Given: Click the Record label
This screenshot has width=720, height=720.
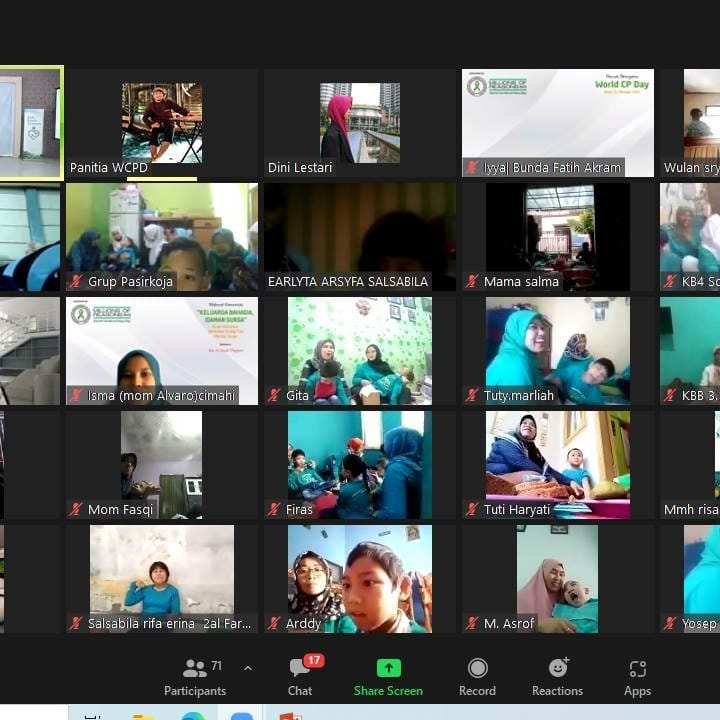Looking at the screenshot, I should point(478,691).
